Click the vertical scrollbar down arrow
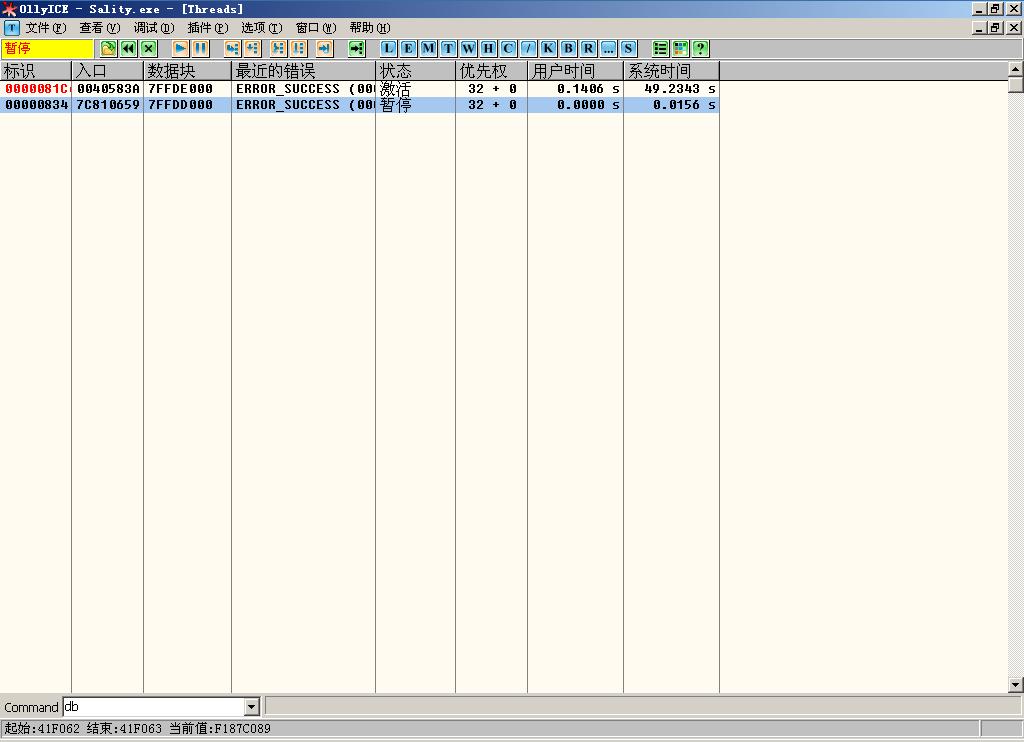This screenshot has width=1024, height=742. (1015, 685)
